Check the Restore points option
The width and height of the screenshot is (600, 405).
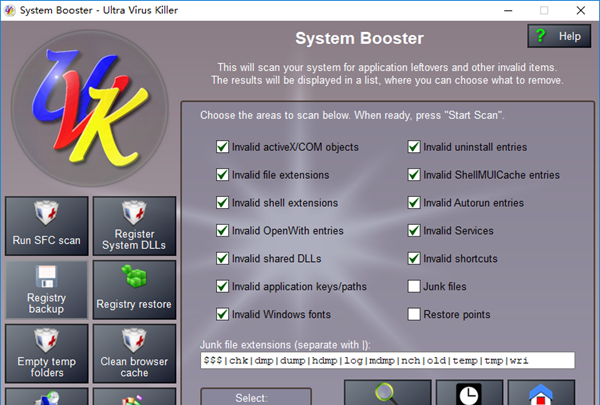click(x=414, y=314)
